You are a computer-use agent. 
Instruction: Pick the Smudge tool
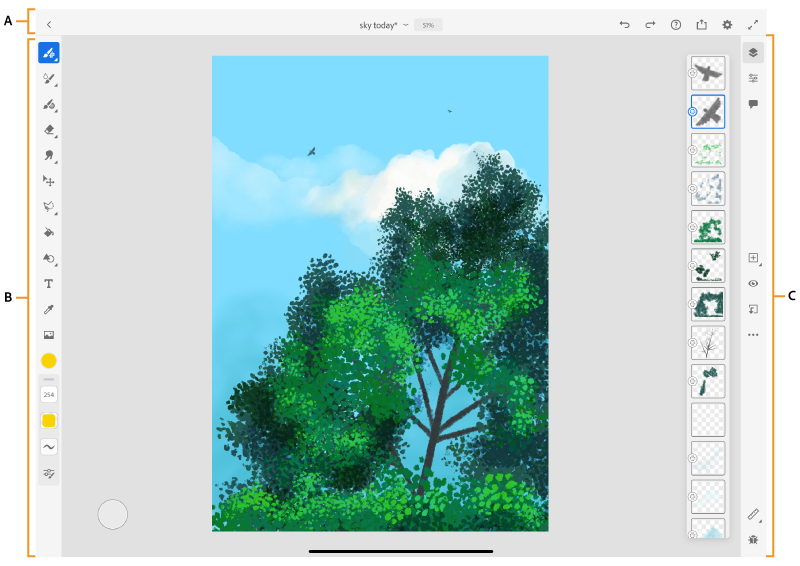pos(49,155)
